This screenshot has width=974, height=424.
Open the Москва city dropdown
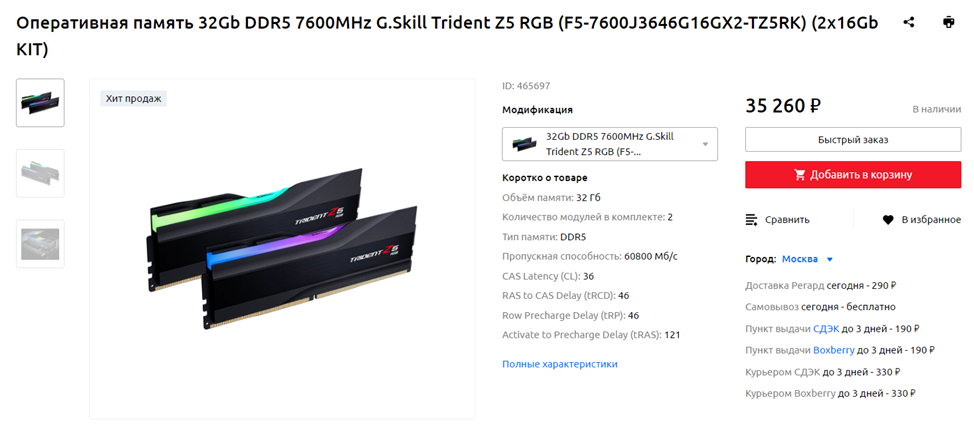pos(807,259)
